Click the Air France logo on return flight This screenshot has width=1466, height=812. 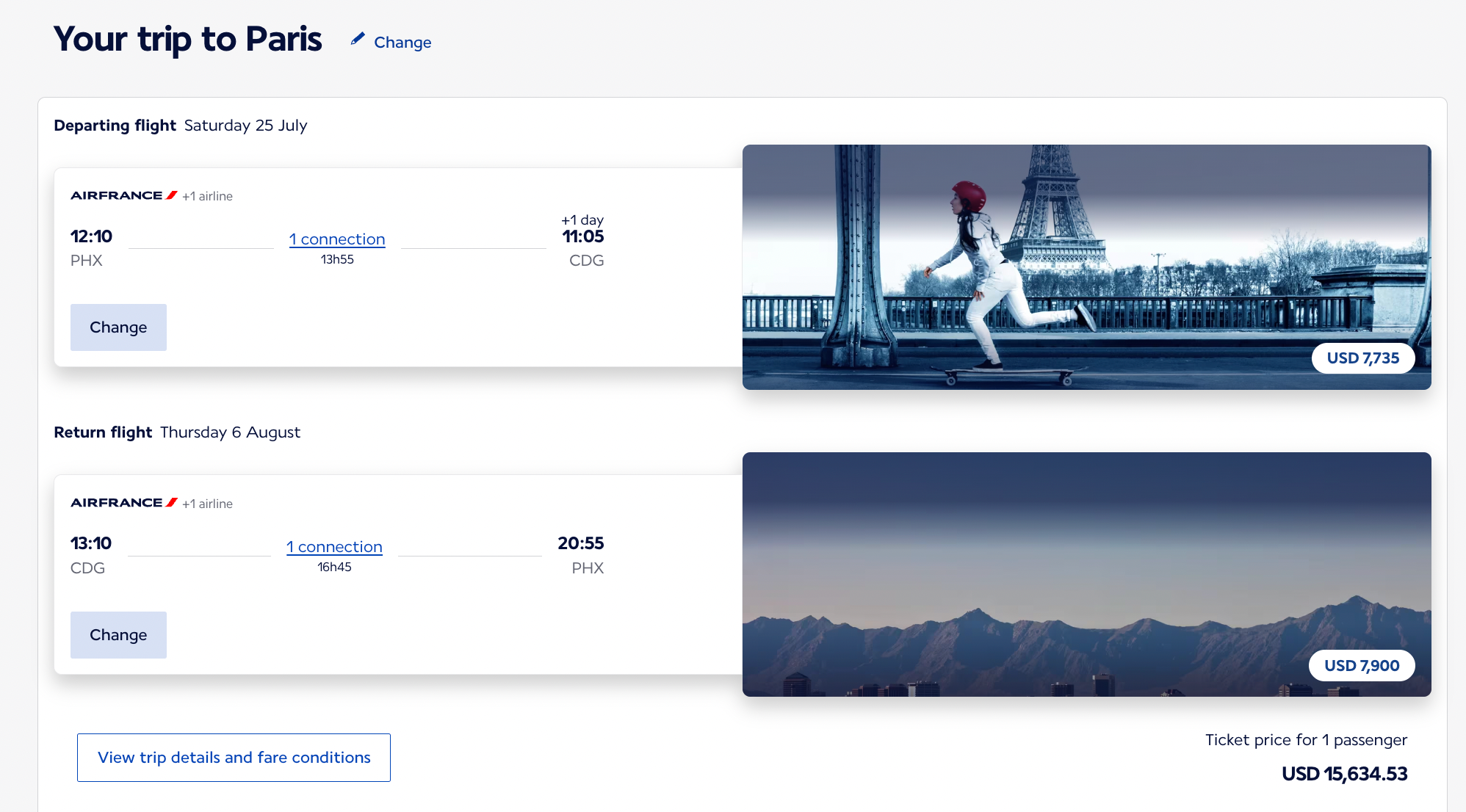point(124,503)
